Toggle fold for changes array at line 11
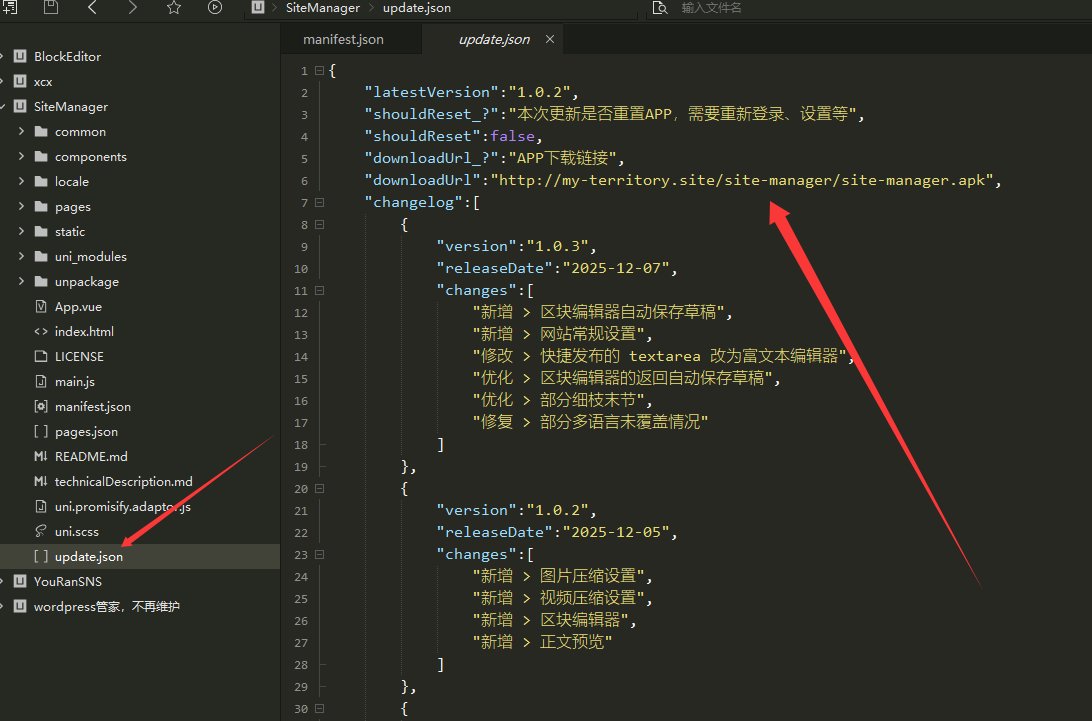The width and height of the screenshot is (1092, 721). [x=319, y=291]
